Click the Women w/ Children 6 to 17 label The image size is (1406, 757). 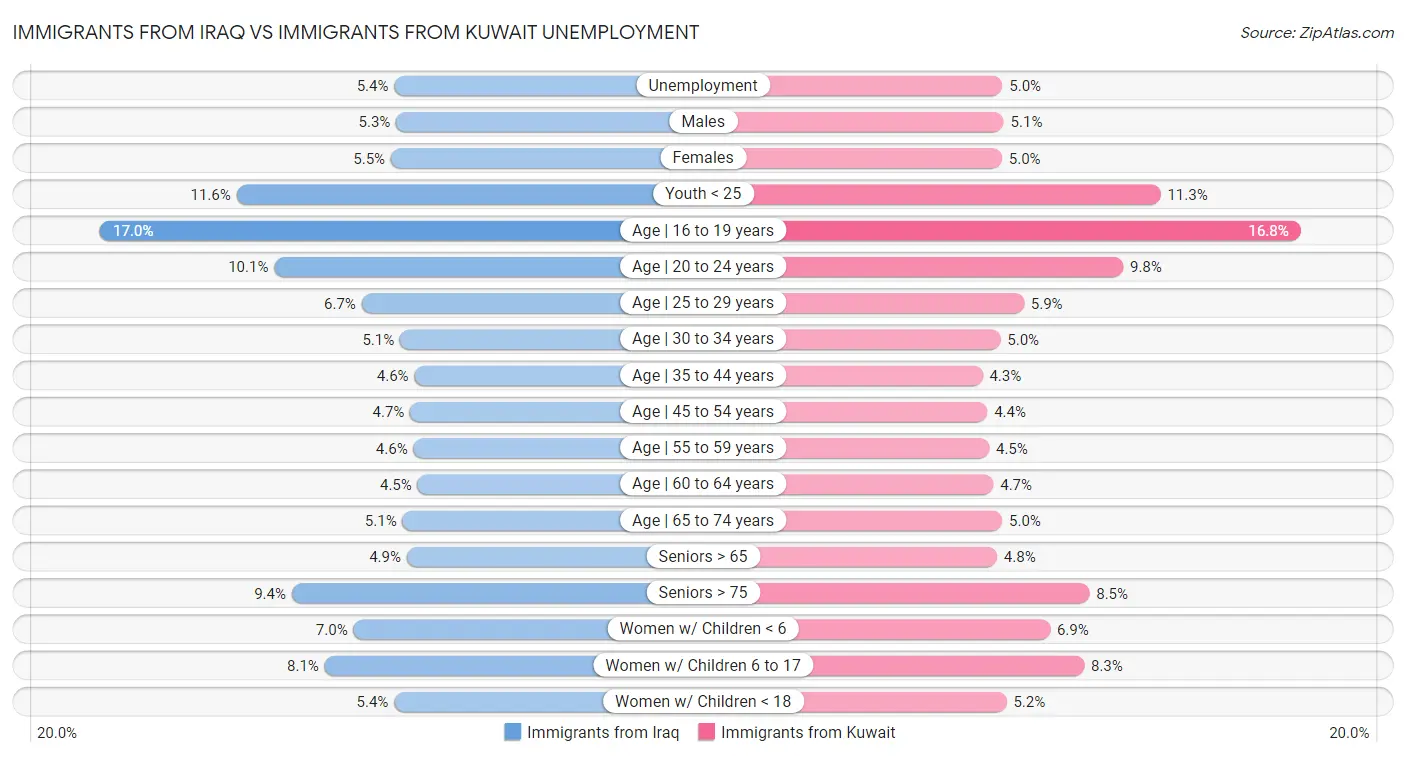tap(703, 666)
